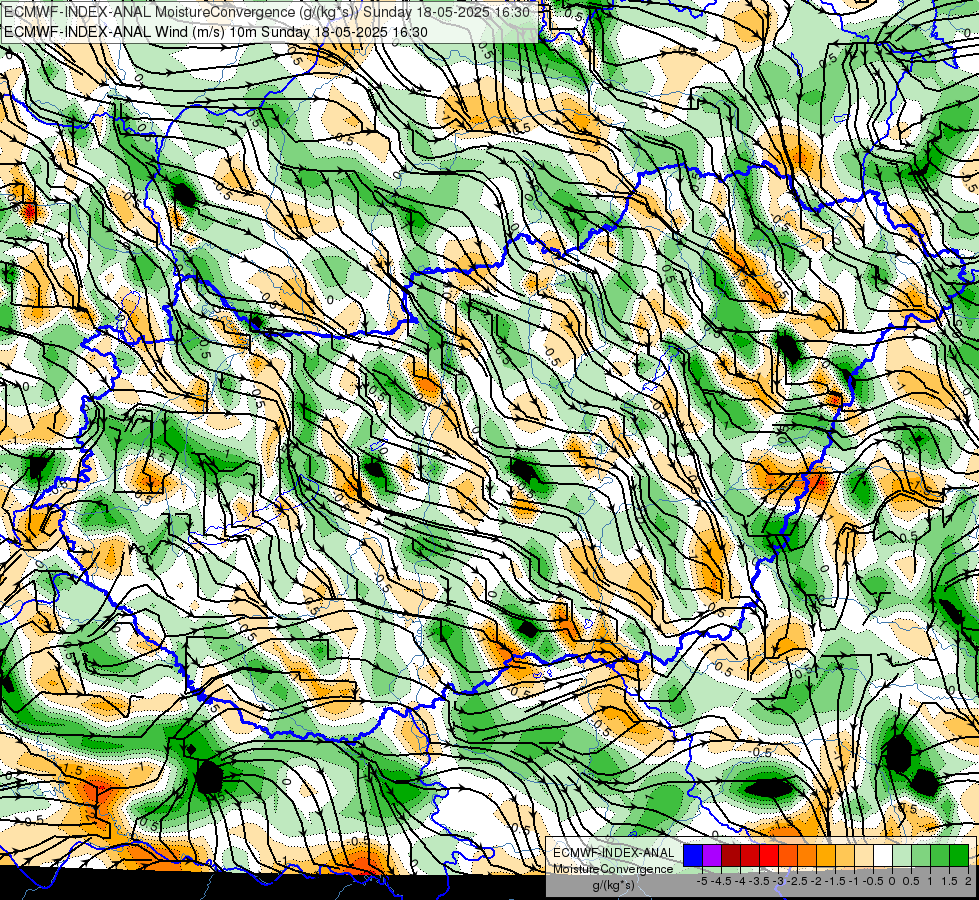979x900 pixels.
Task: Click the -2 tick label on the color scale
Action: tap(816, 881)
